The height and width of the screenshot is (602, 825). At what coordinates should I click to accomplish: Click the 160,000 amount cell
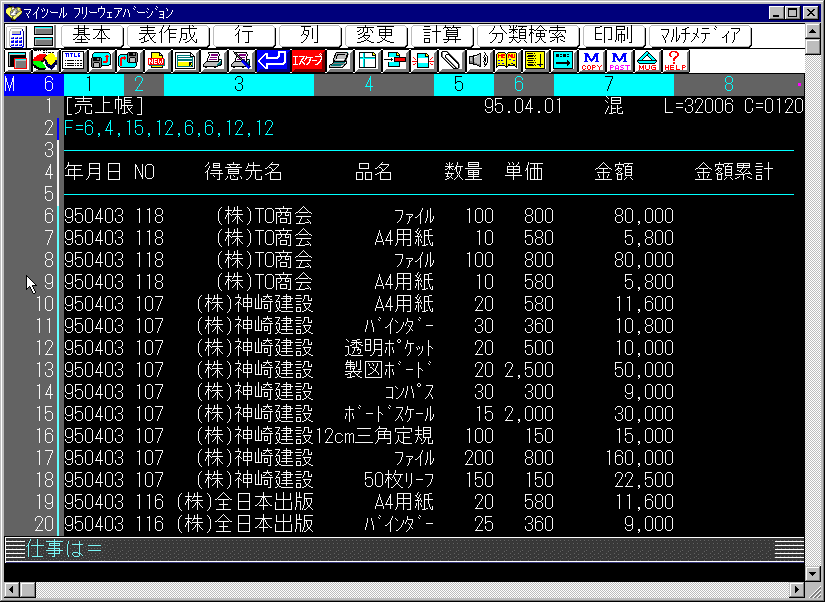639,458
